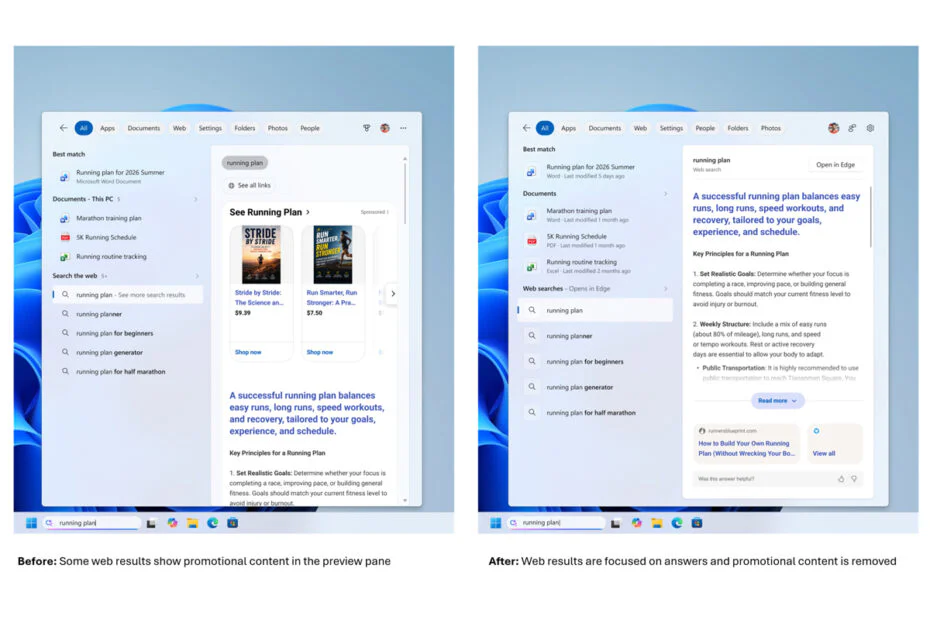This screenshot has width=930, height=620.
Task: Open Microsoft Store from the After taskbar
Action: click(697, 523)
